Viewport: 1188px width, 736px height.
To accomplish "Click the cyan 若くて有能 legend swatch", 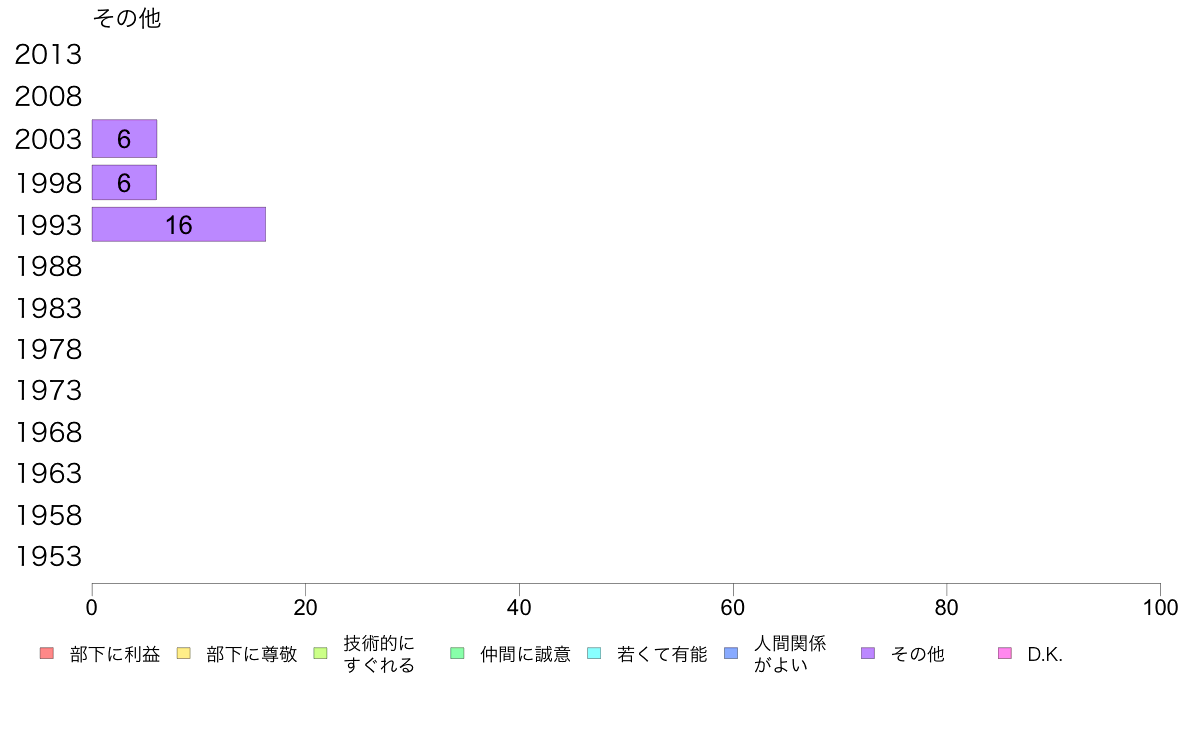I will click(x=594, y=653).
